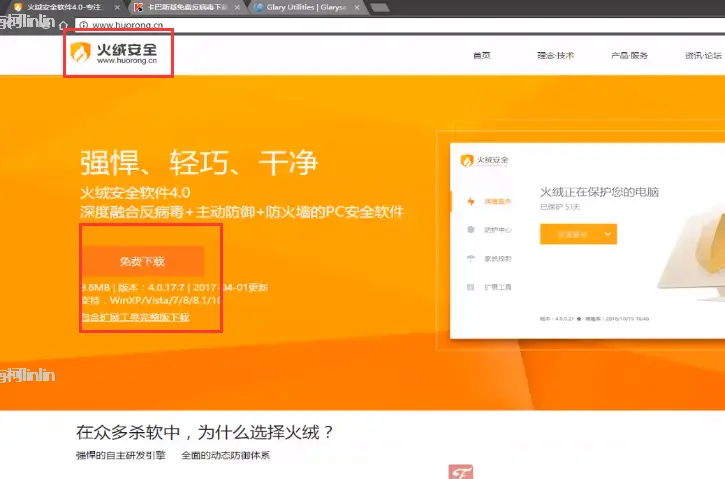The width and height of the screenshot is (725, 479).
Task: Click the 火绒安全 site logo
Action: pyautogui.click(x=114, y=53)
